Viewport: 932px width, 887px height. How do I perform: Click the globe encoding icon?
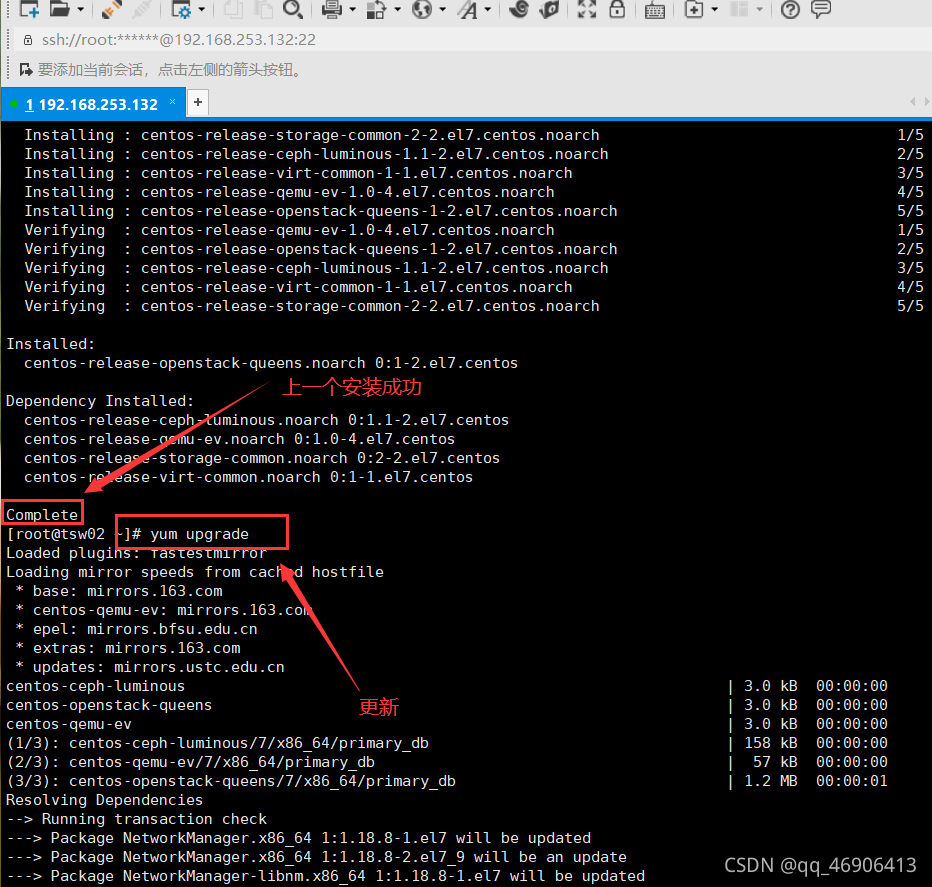point(421,9)
